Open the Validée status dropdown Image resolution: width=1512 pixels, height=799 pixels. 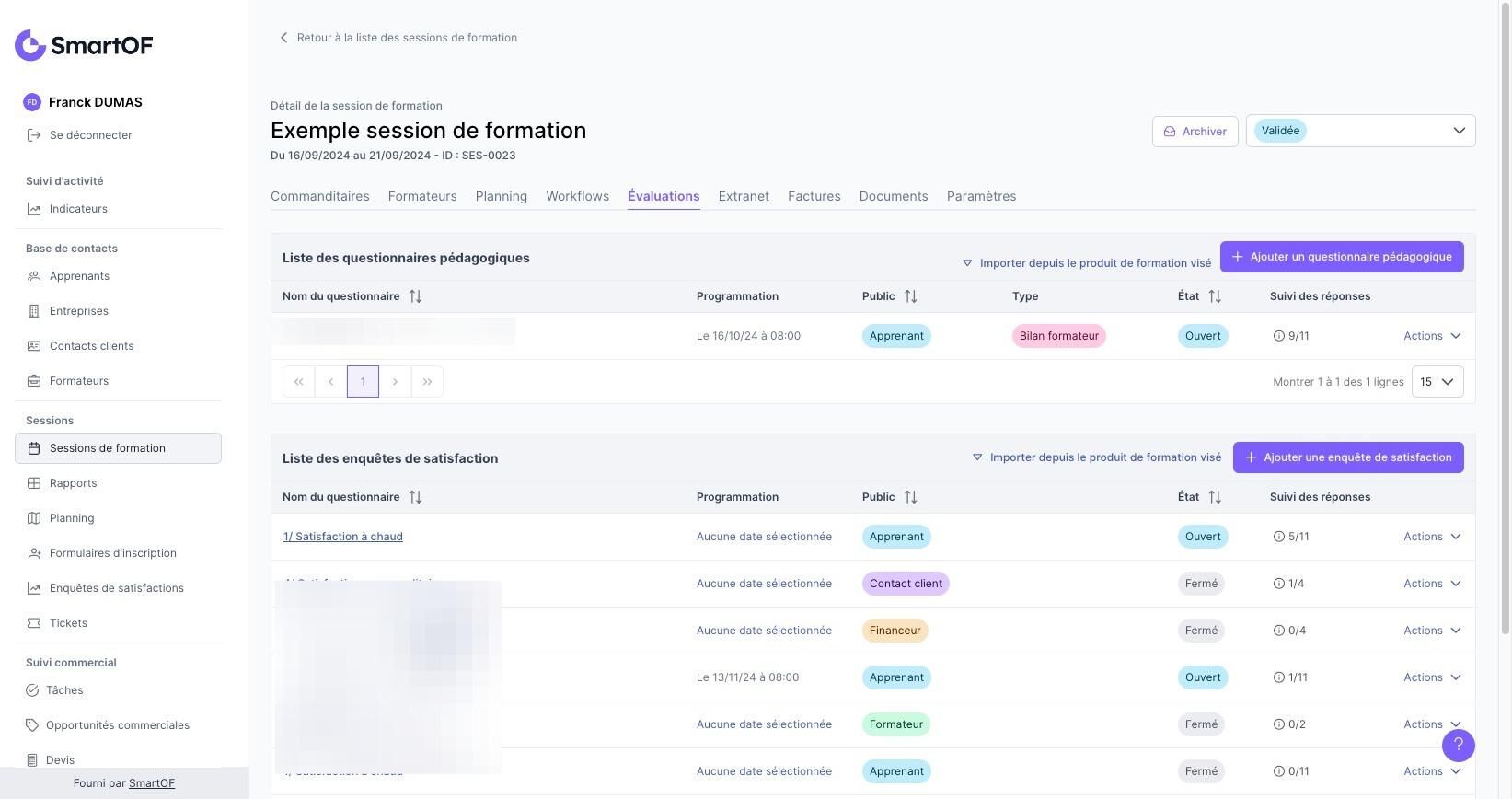tap(1360, 131)
